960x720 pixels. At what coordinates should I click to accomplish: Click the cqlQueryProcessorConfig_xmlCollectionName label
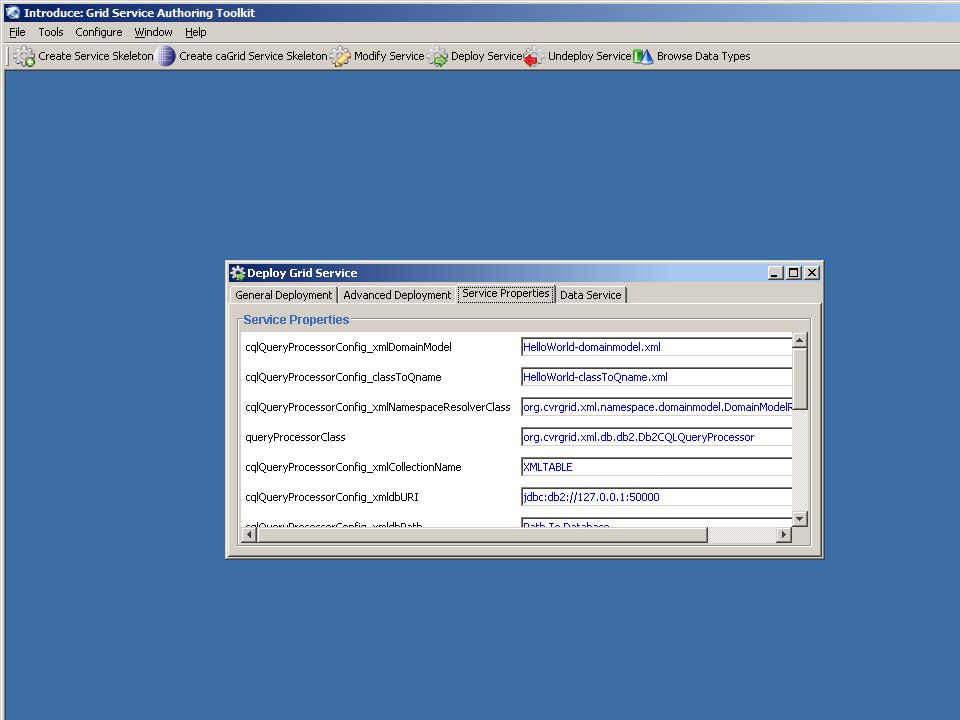pos(353,467)
